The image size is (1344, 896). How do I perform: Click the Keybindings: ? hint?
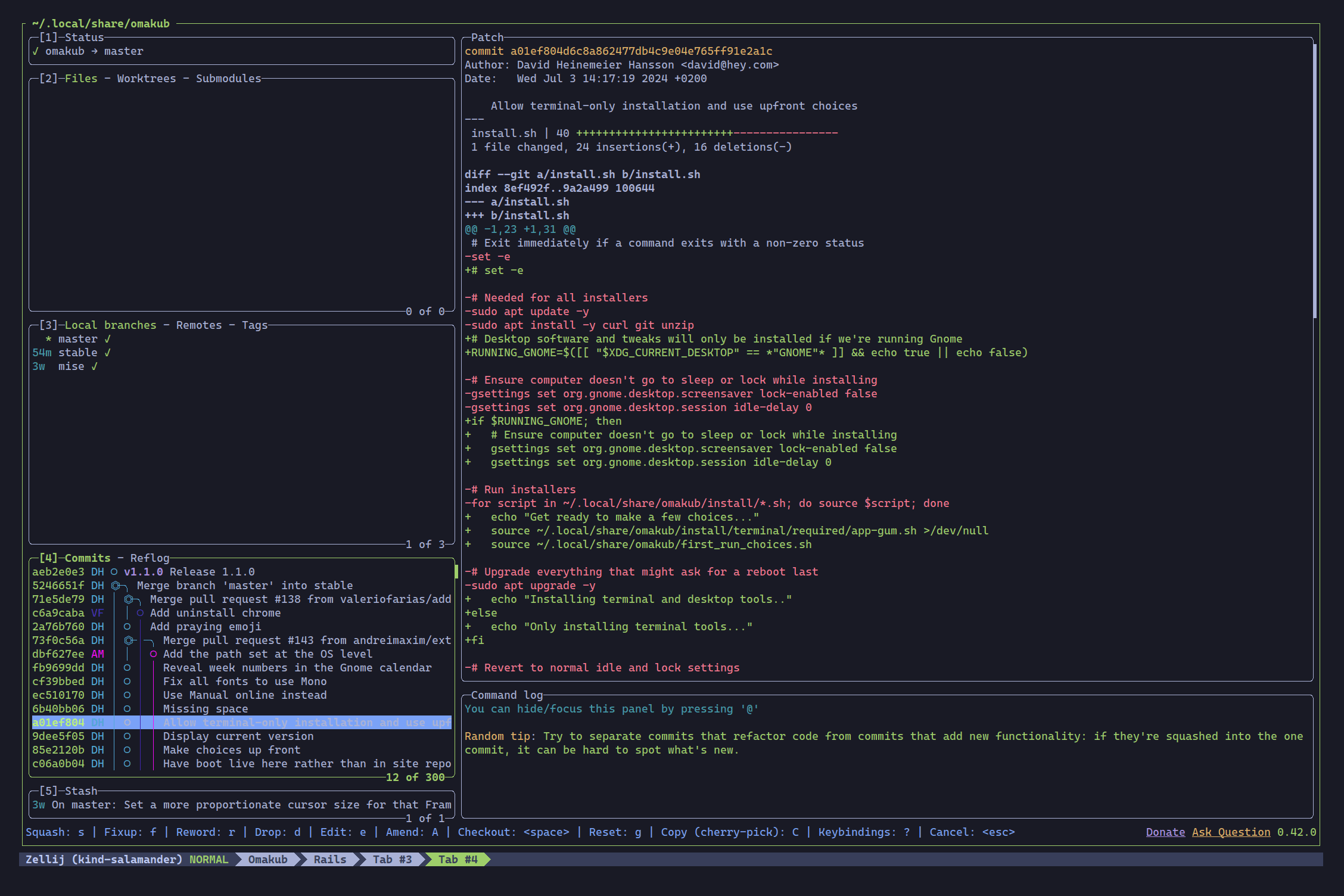tap(864, 832)
